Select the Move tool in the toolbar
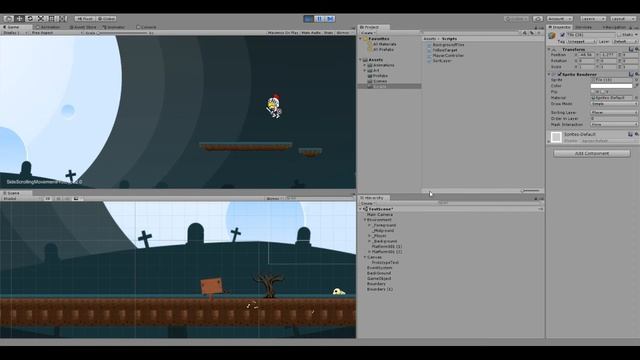The width and height of the screenshot is (640, 360). click(x=19, y=19)
